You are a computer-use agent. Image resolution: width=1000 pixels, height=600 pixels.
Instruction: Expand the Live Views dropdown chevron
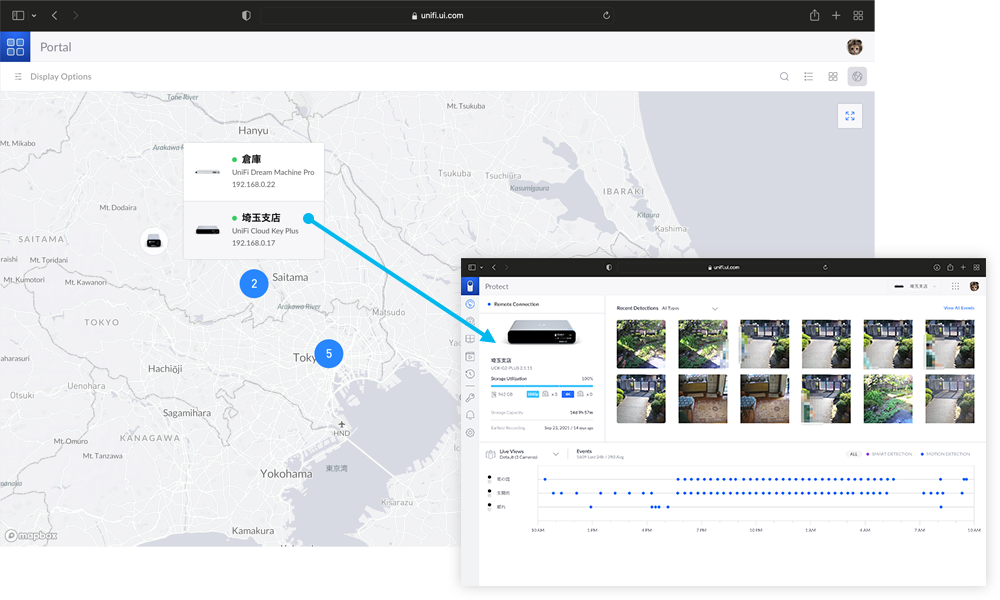click(555, 455)
